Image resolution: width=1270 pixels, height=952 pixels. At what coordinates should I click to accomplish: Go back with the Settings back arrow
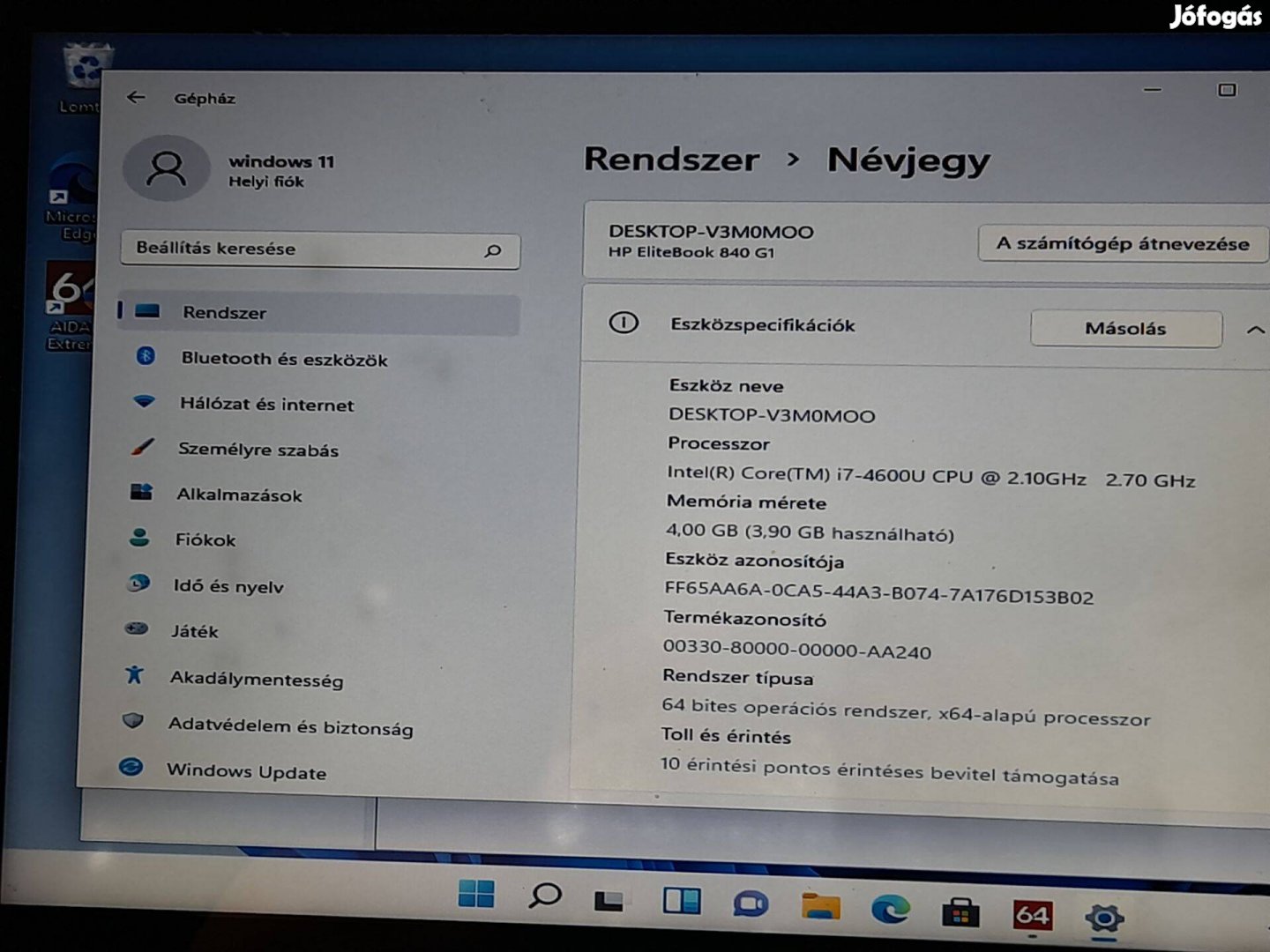[x=135, y=97]
